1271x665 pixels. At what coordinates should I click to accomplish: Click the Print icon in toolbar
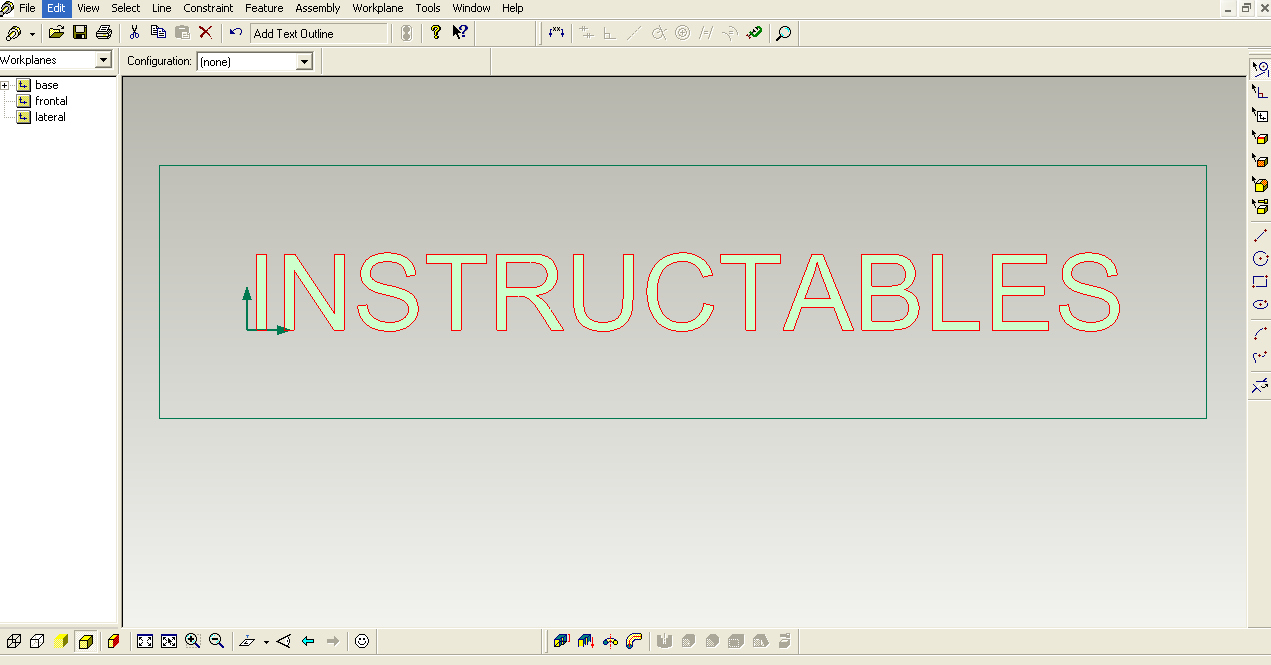[x=103, y=33]
